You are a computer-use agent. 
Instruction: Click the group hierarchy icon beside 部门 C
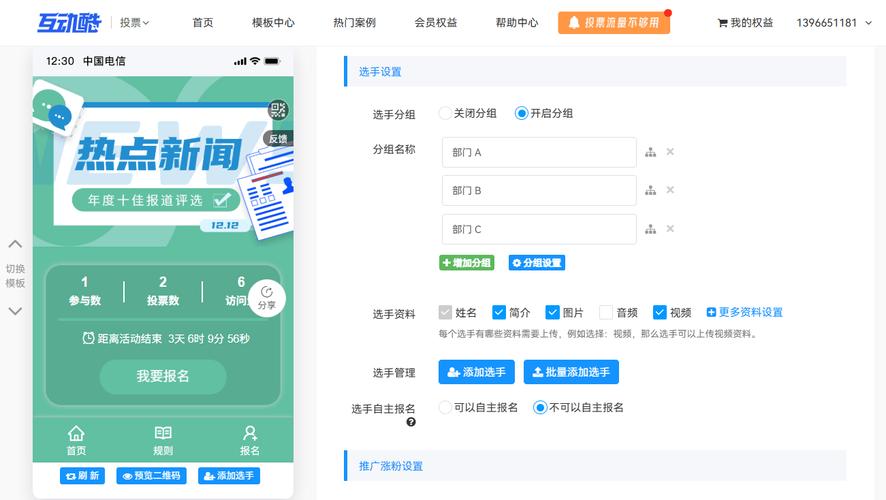(x=650, y=229)
